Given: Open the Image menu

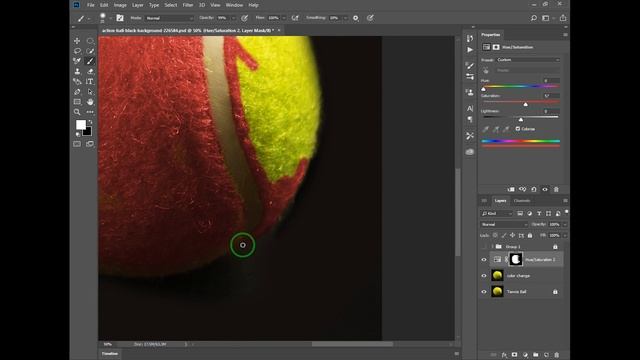Looking at the screenshot, I should pos(120,5).
